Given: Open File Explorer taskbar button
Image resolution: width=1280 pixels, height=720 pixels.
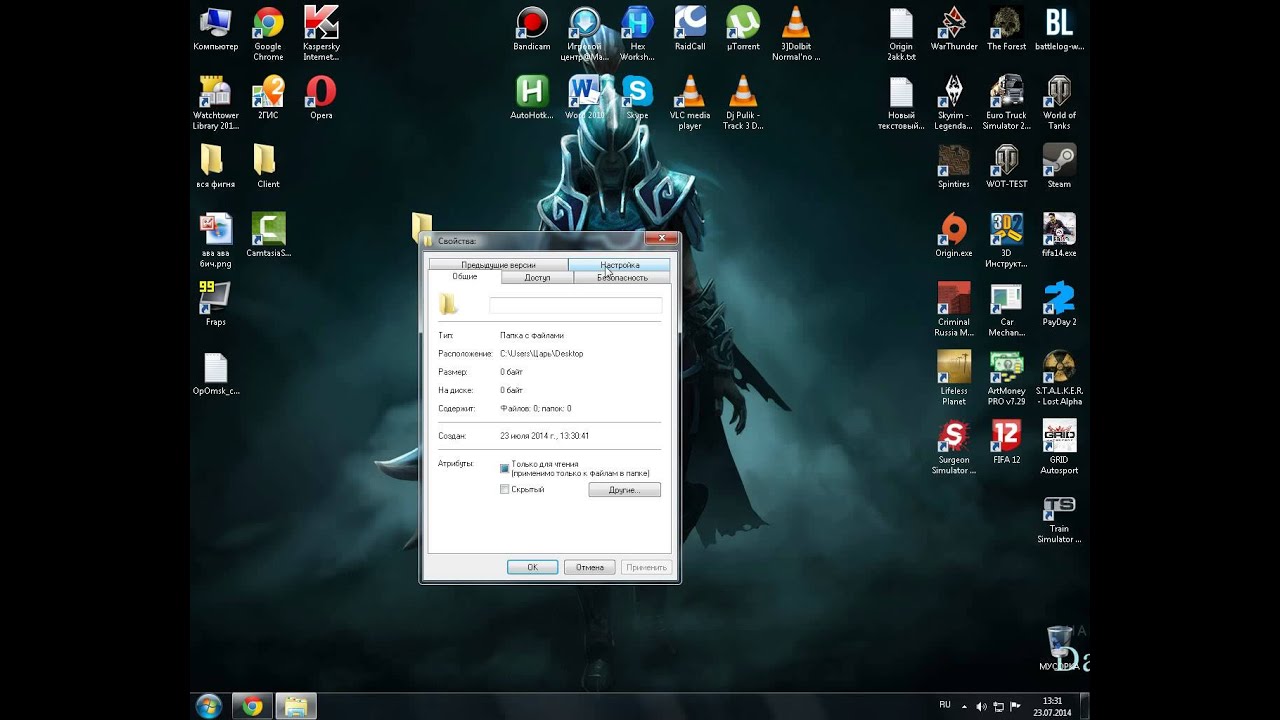Looking at the screenshot, I should coord(296,706).
